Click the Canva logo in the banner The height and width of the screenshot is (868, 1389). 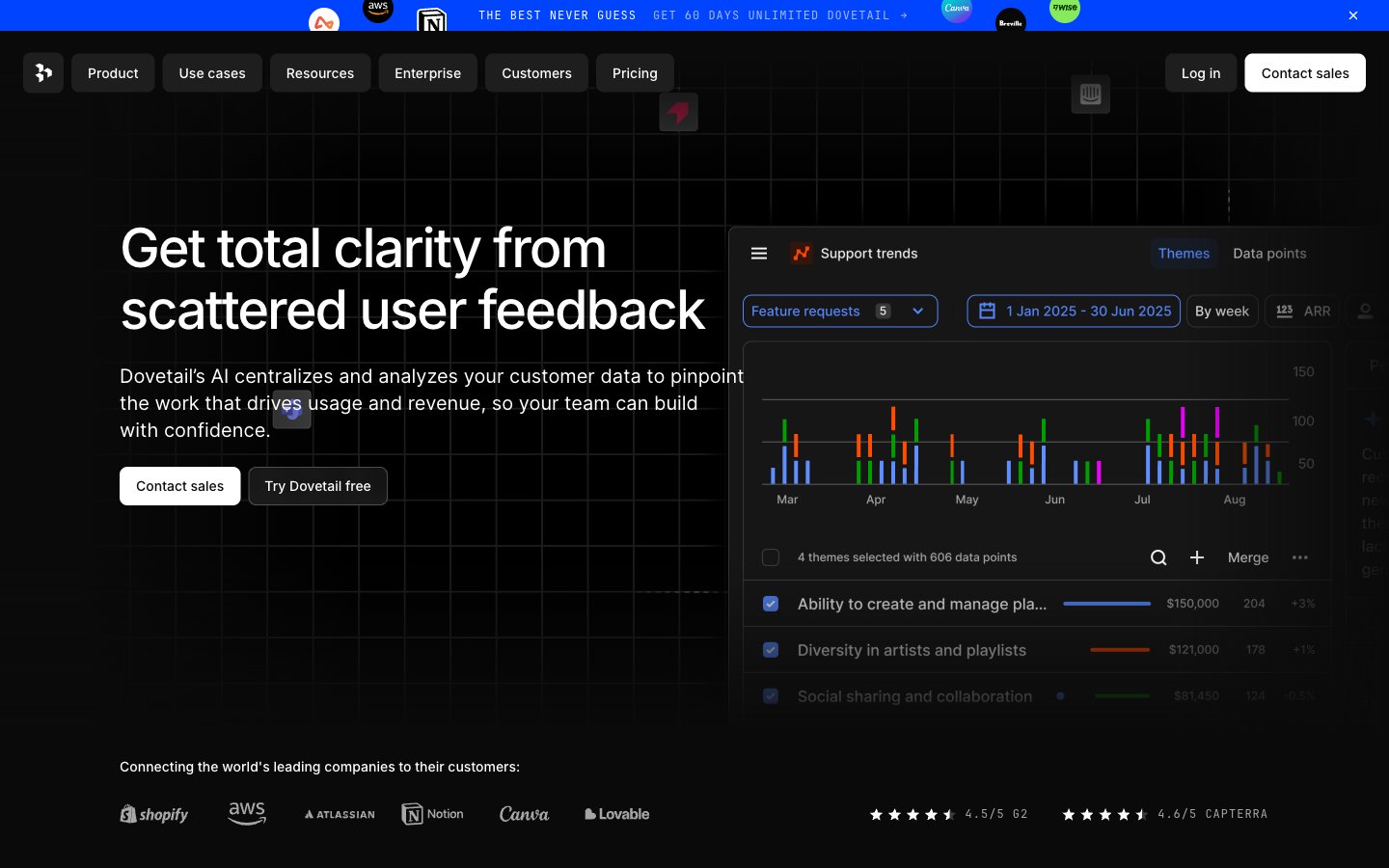click(957, 9)
